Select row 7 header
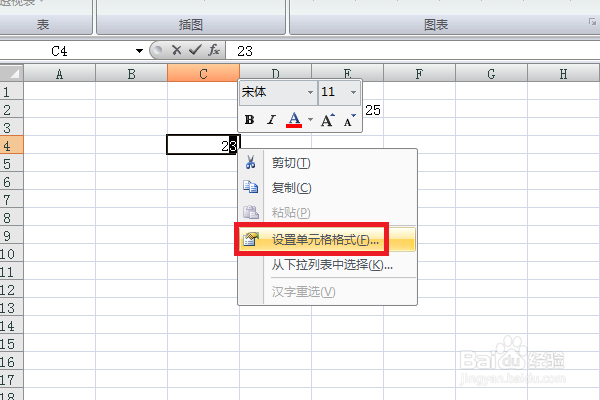 11,199
